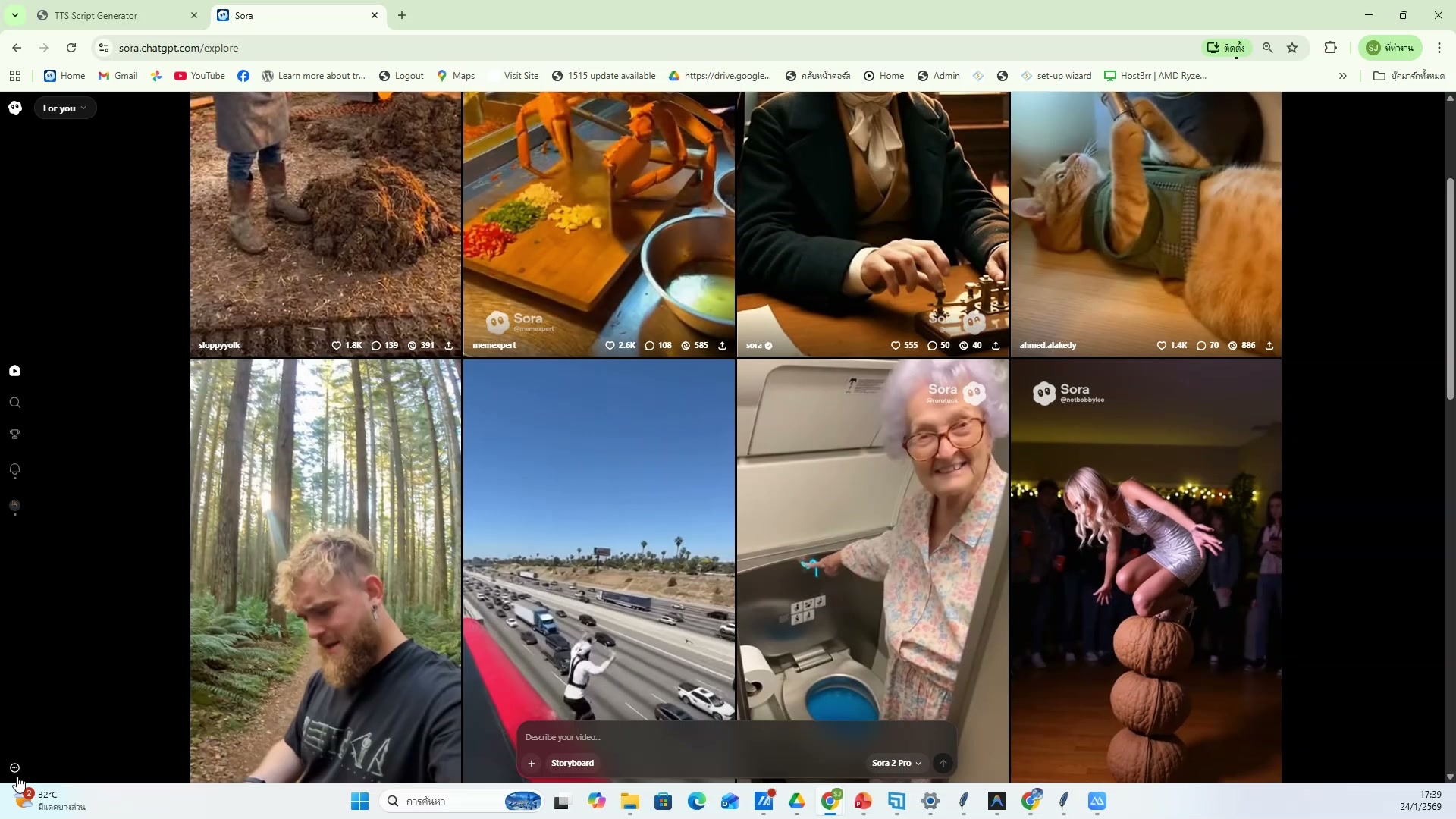The image size is (1456, 819).
Task: Click the home video feed icon
Action: [x=14, y=371]
